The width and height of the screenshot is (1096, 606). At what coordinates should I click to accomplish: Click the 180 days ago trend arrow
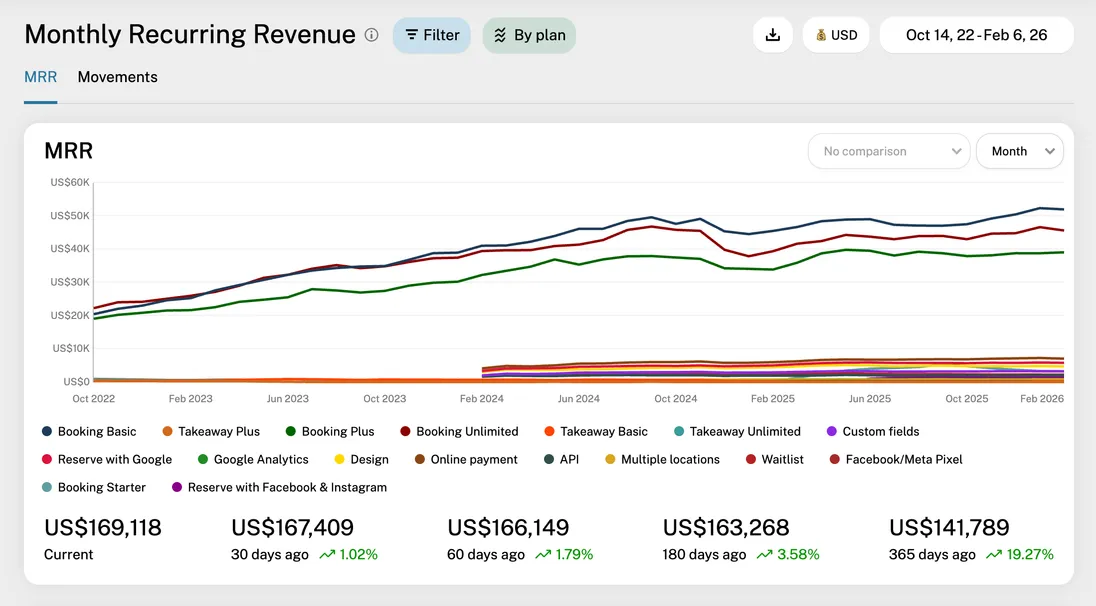click(764, 554)
